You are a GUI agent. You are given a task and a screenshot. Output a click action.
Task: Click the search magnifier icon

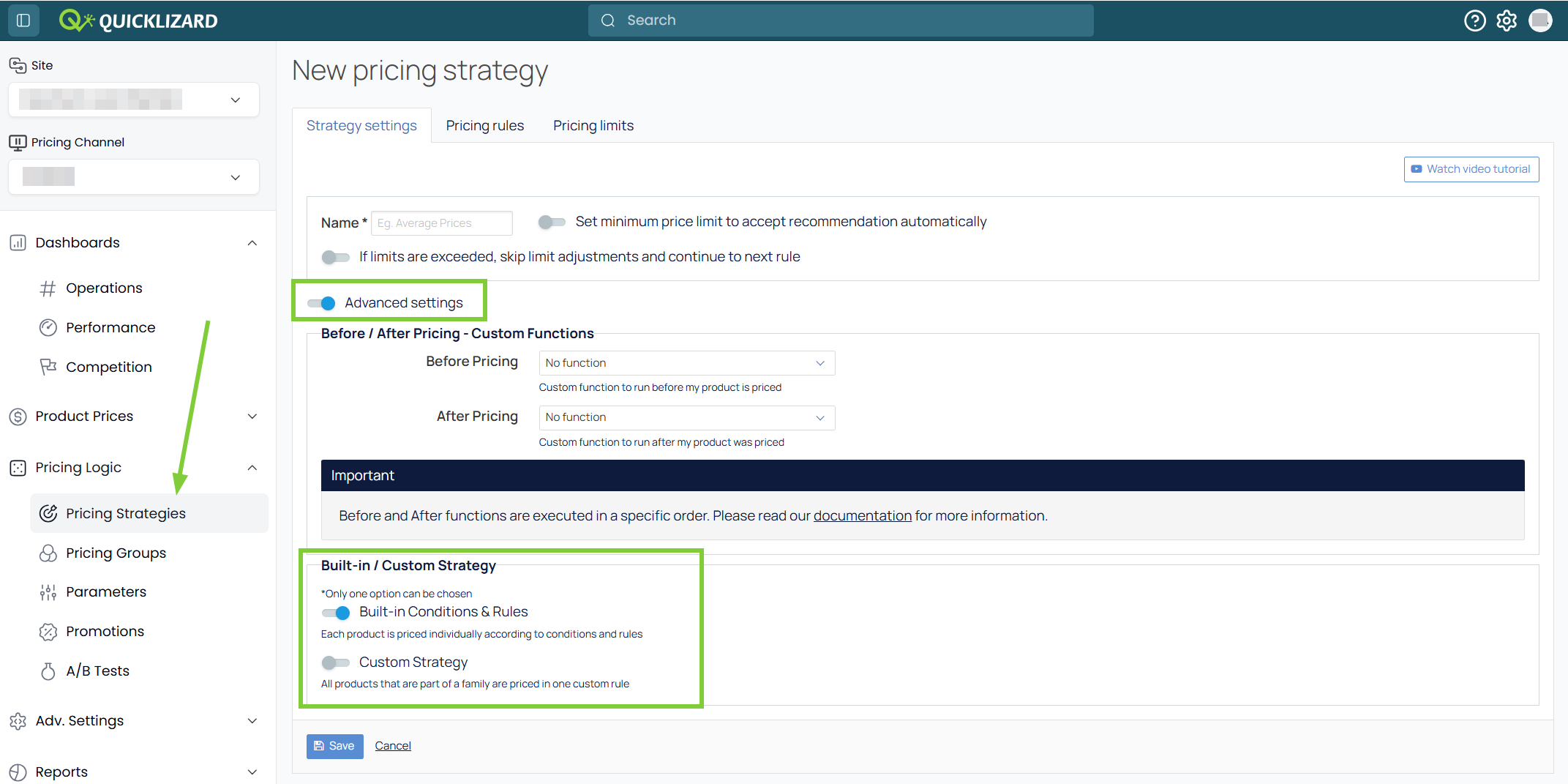tap(608, 20)
